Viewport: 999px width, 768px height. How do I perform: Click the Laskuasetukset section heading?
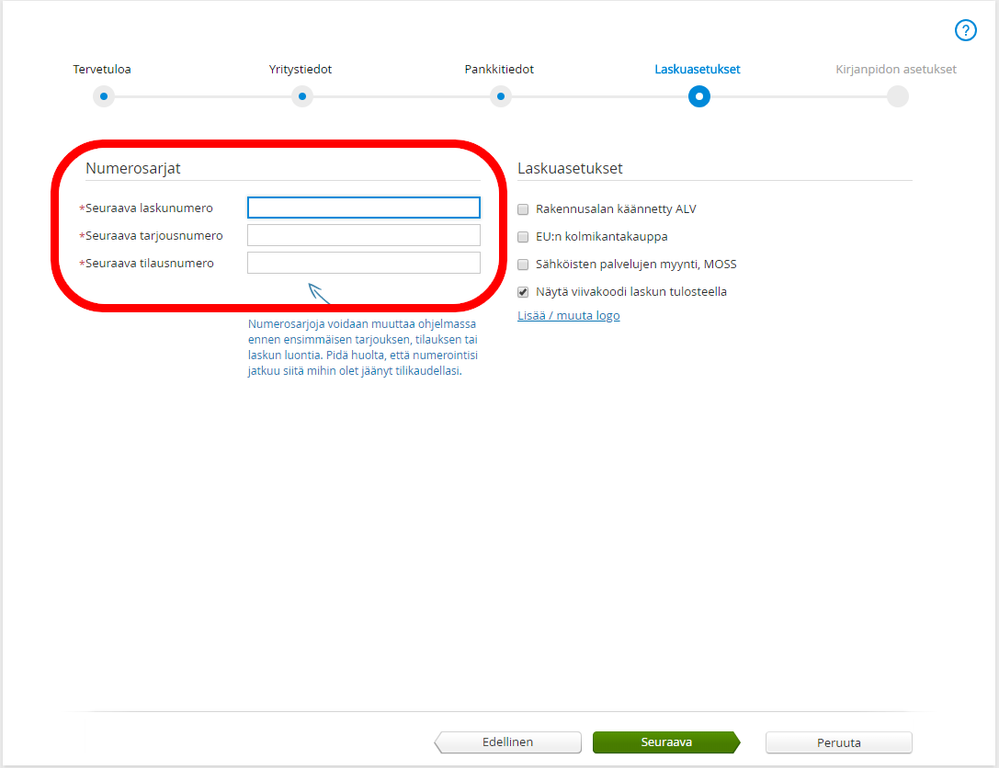click(x=570, y=168)
